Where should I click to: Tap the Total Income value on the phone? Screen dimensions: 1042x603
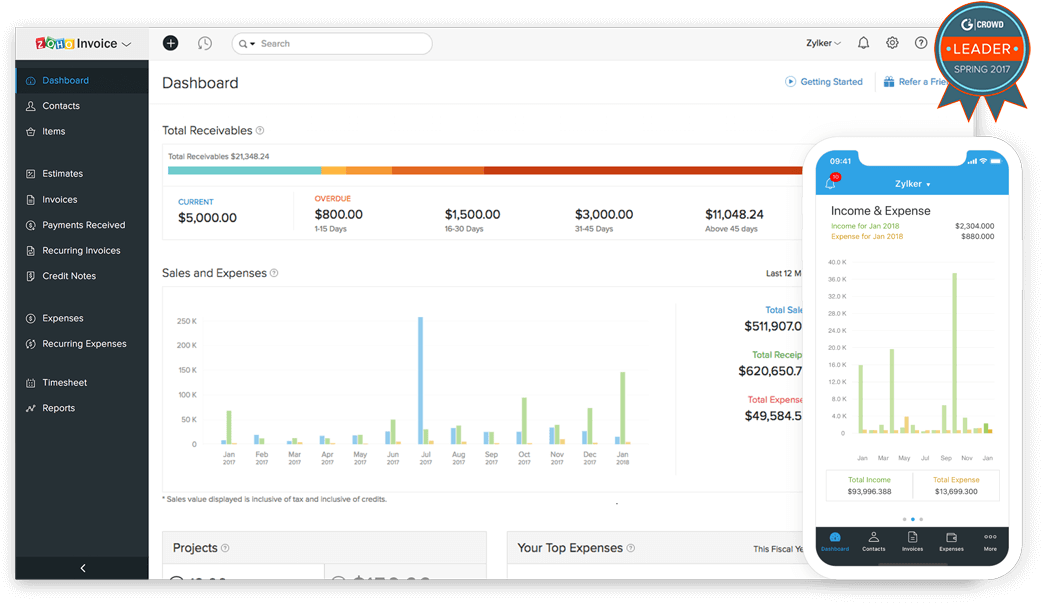[869, 492]
